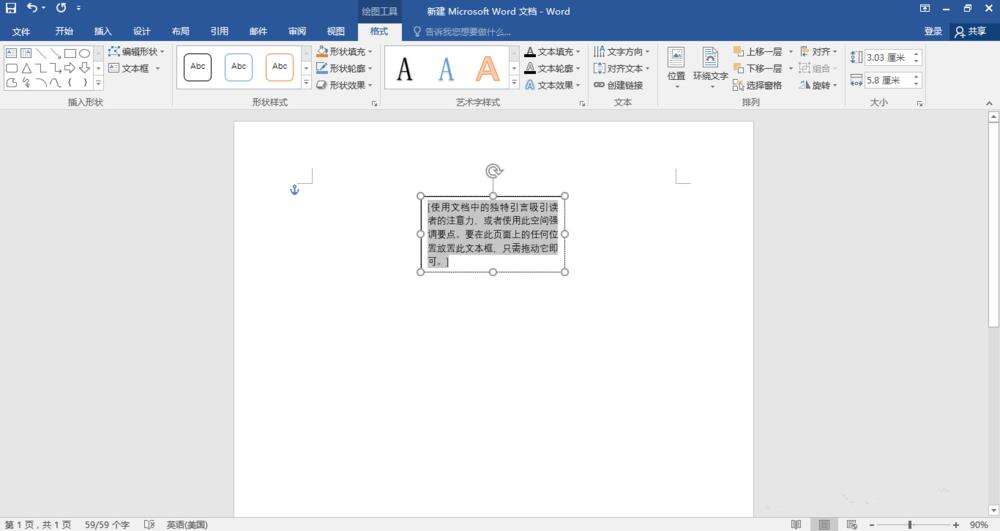This screenshot has width=1000, height=531.
Task: Click the zoom slider thumb in status bar
Action: pyautogui.click(x=910, y=525)
